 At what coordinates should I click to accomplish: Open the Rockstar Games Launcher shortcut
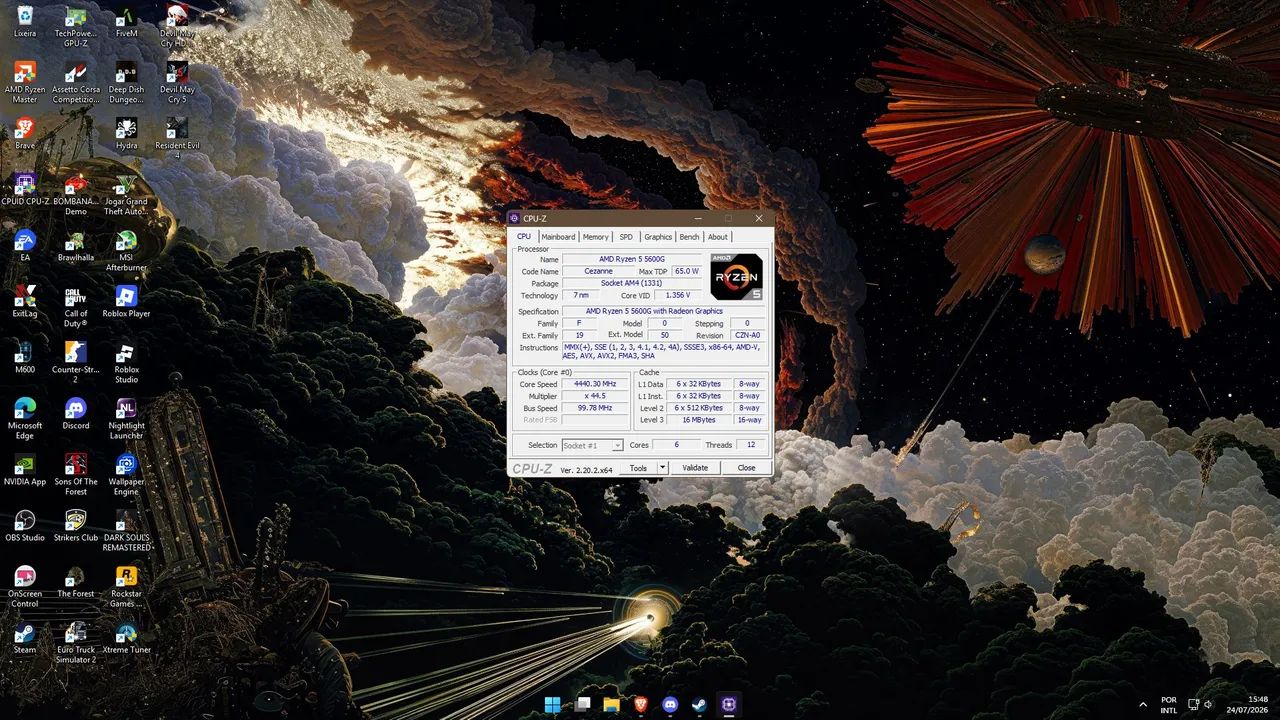tap(127, 587)
